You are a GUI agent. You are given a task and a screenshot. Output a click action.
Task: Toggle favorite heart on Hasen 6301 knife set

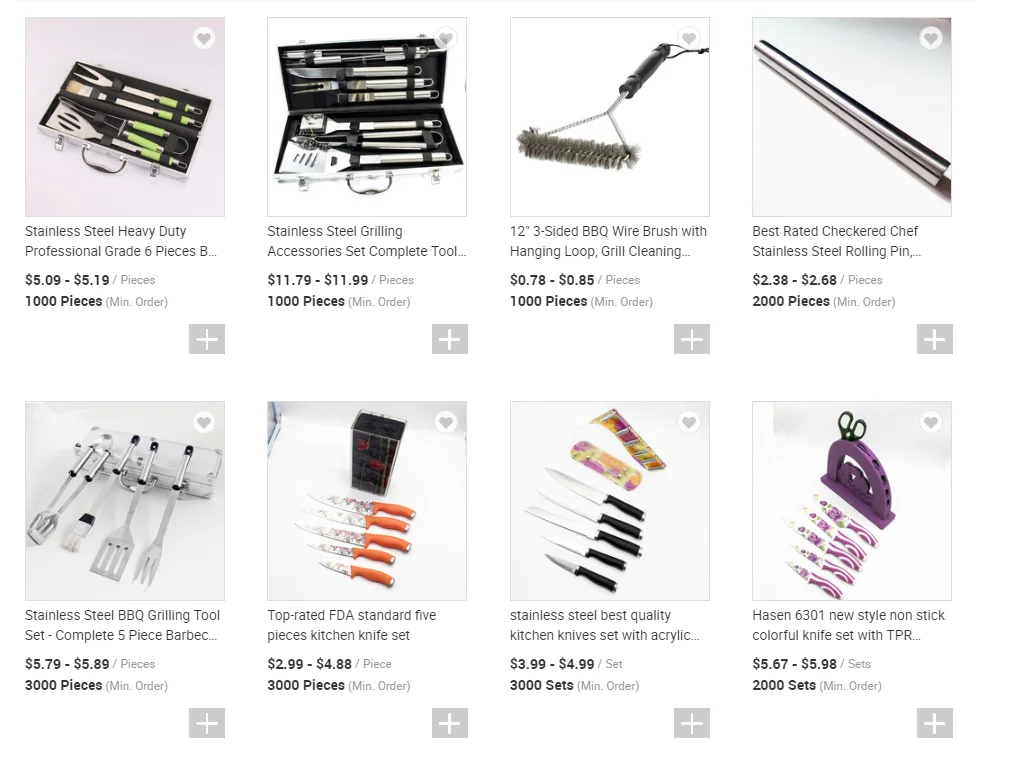click(x=931, y=423)
